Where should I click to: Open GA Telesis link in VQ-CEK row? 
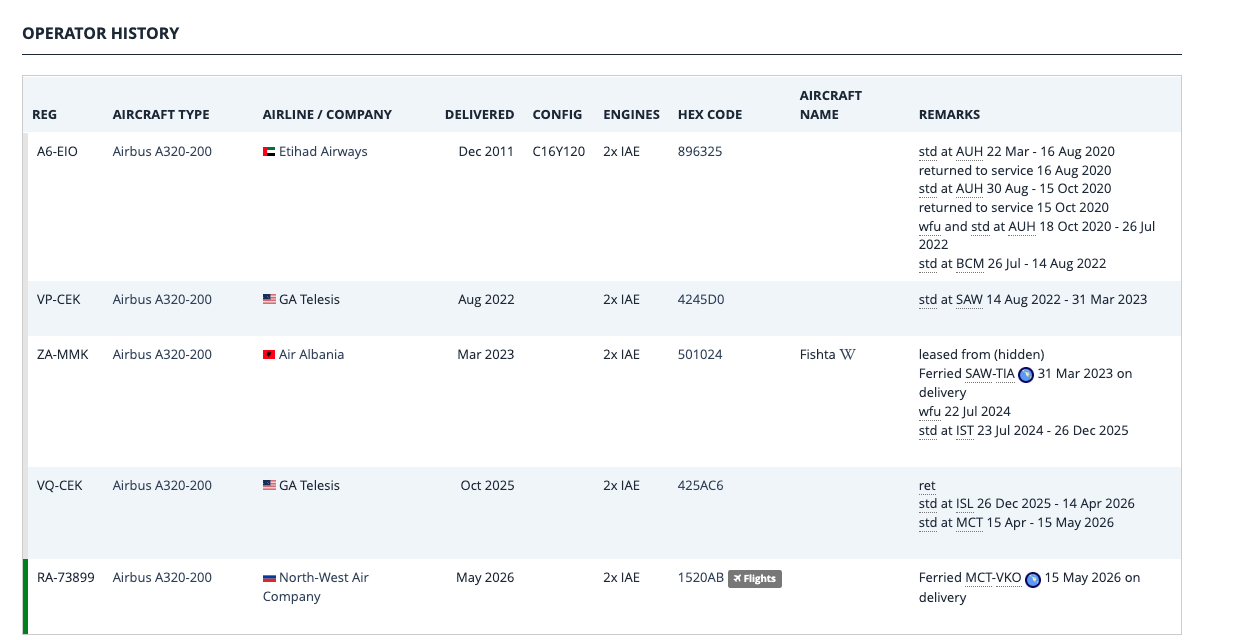click(309, 485)
